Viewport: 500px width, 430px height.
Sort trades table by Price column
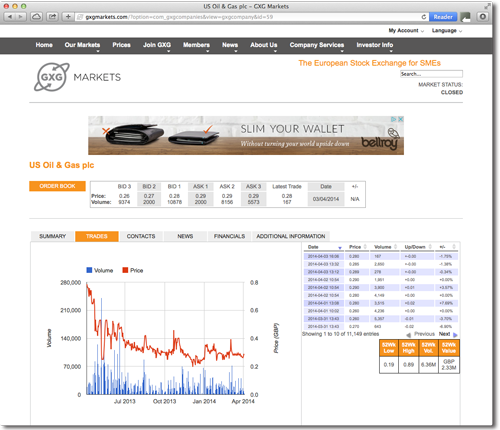(x=357, y=247)
